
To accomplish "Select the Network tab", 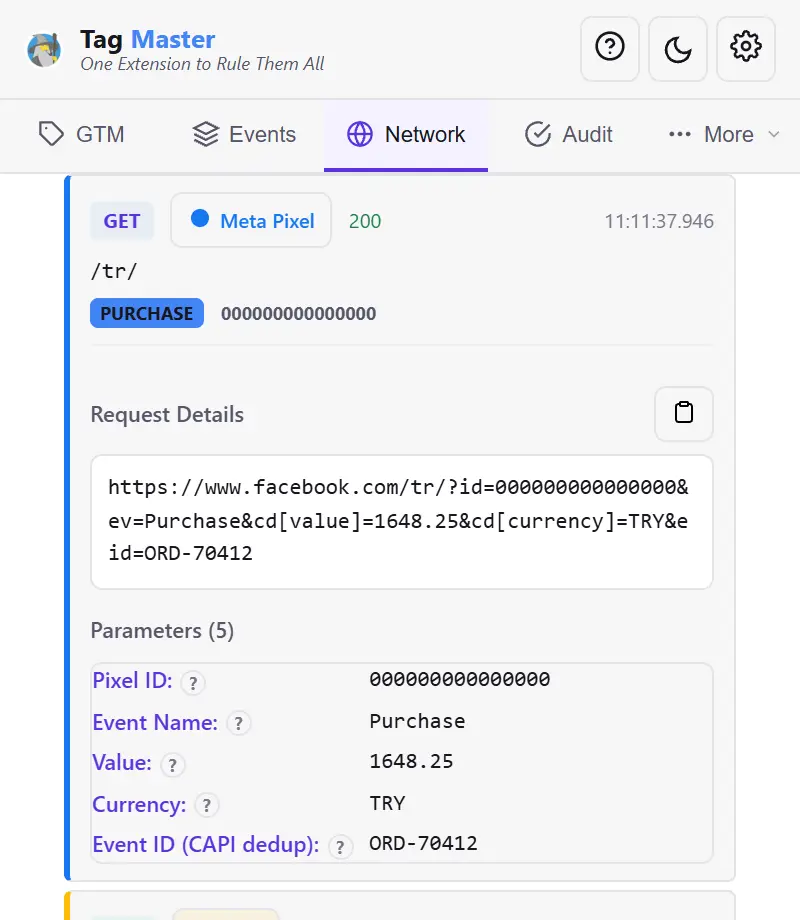I will pyautogui.click(x=406, y=134).
